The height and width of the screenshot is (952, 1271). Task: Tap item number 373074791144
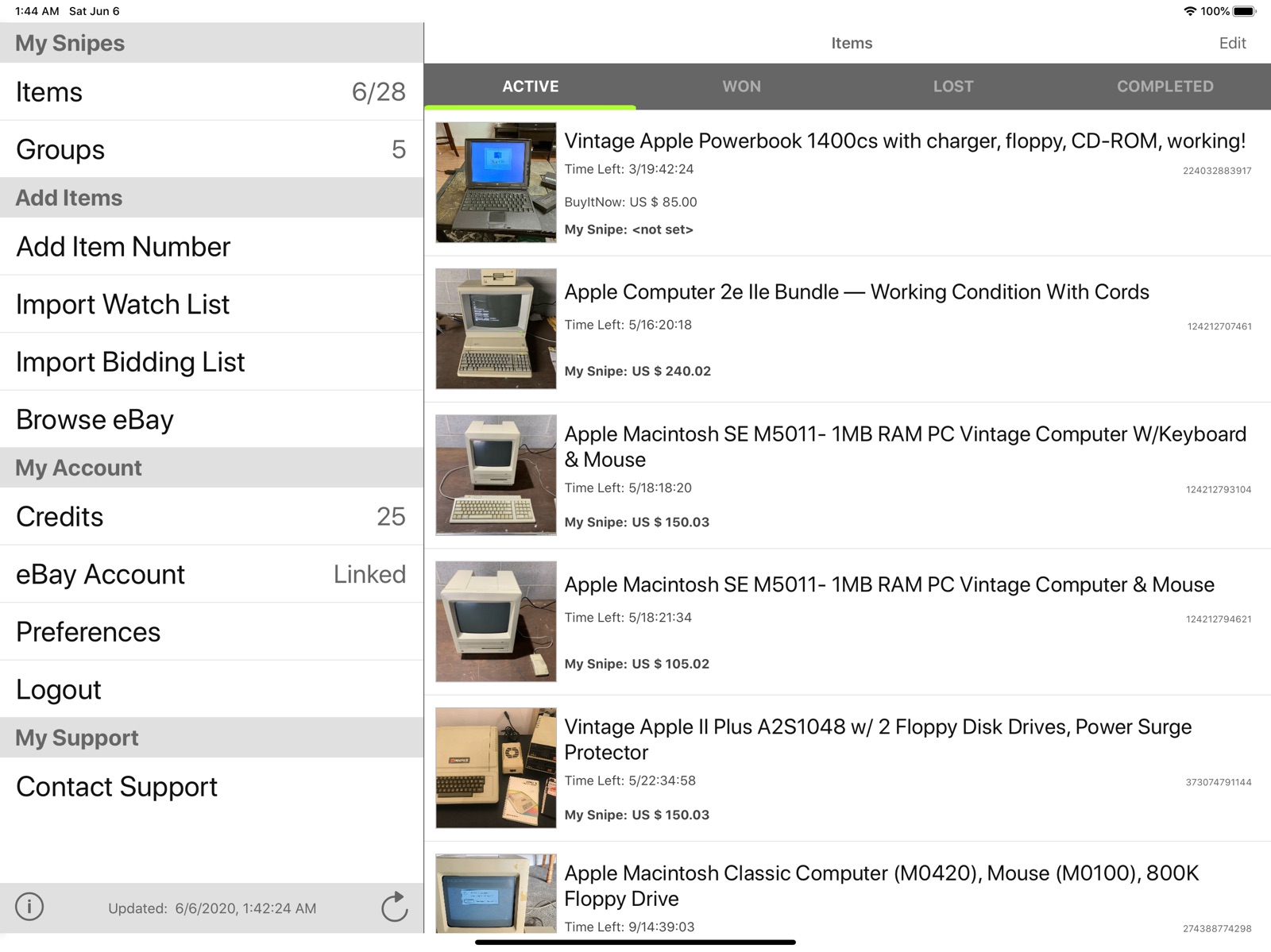1219,783
